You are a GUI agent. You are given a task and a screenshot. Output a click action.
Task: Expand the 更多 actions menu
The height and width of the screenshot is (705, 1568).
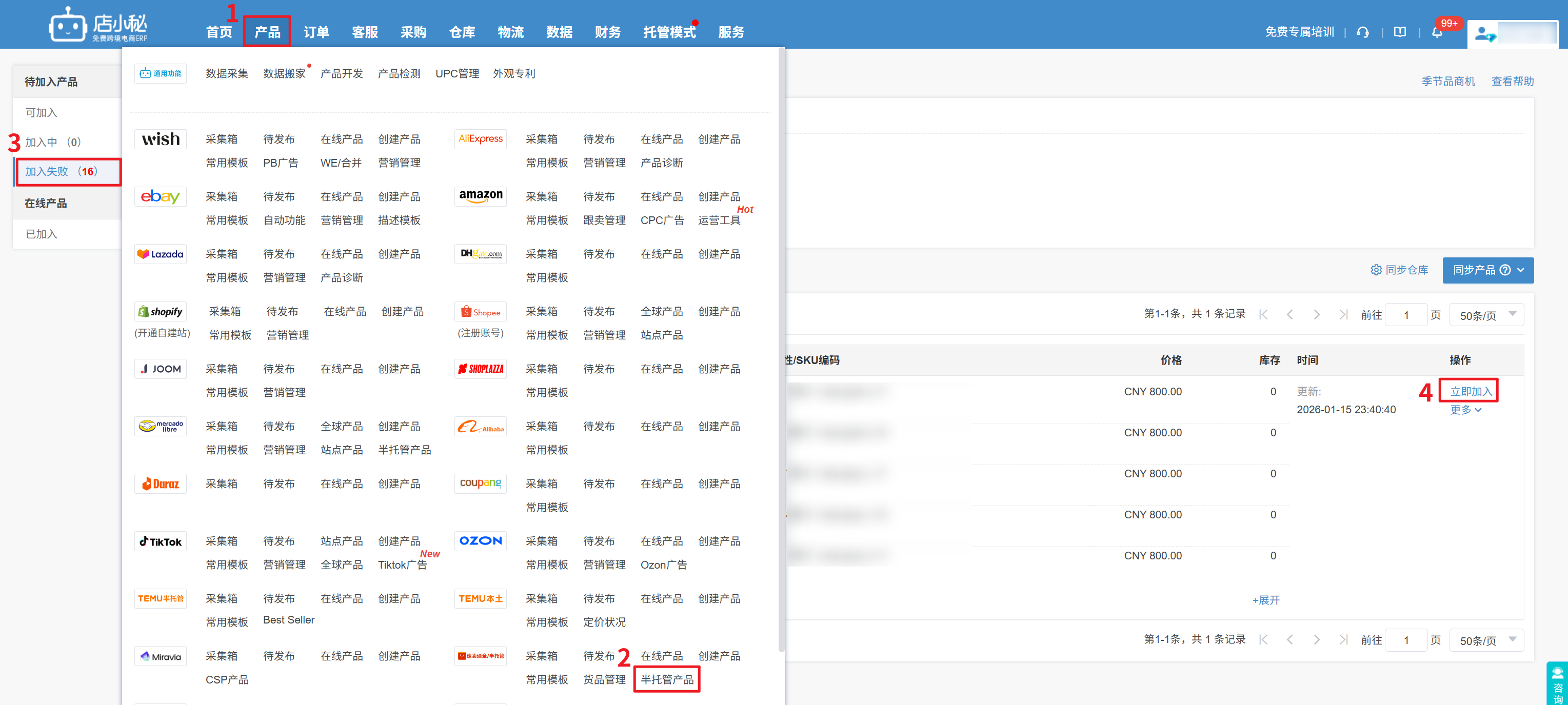(x=1465, y=410)
